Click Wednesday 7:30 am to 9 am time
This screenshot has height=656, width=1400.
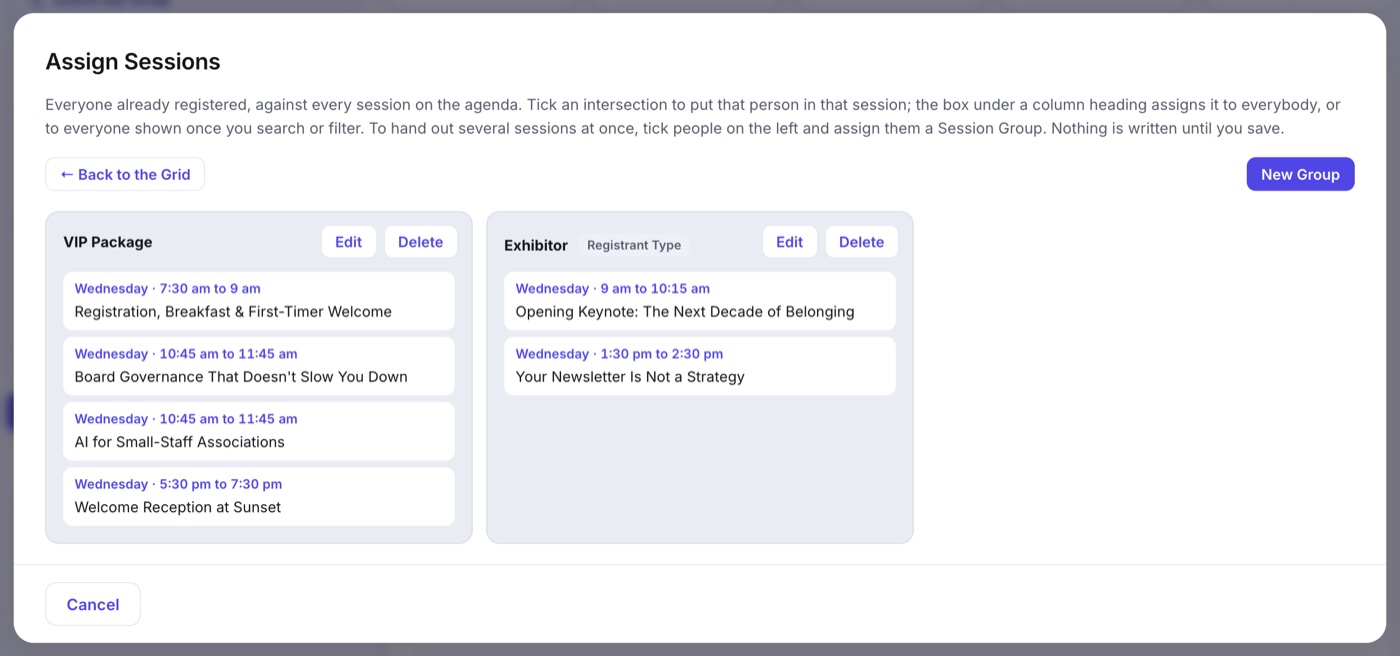pyautogui.click(x=168, y=288)
